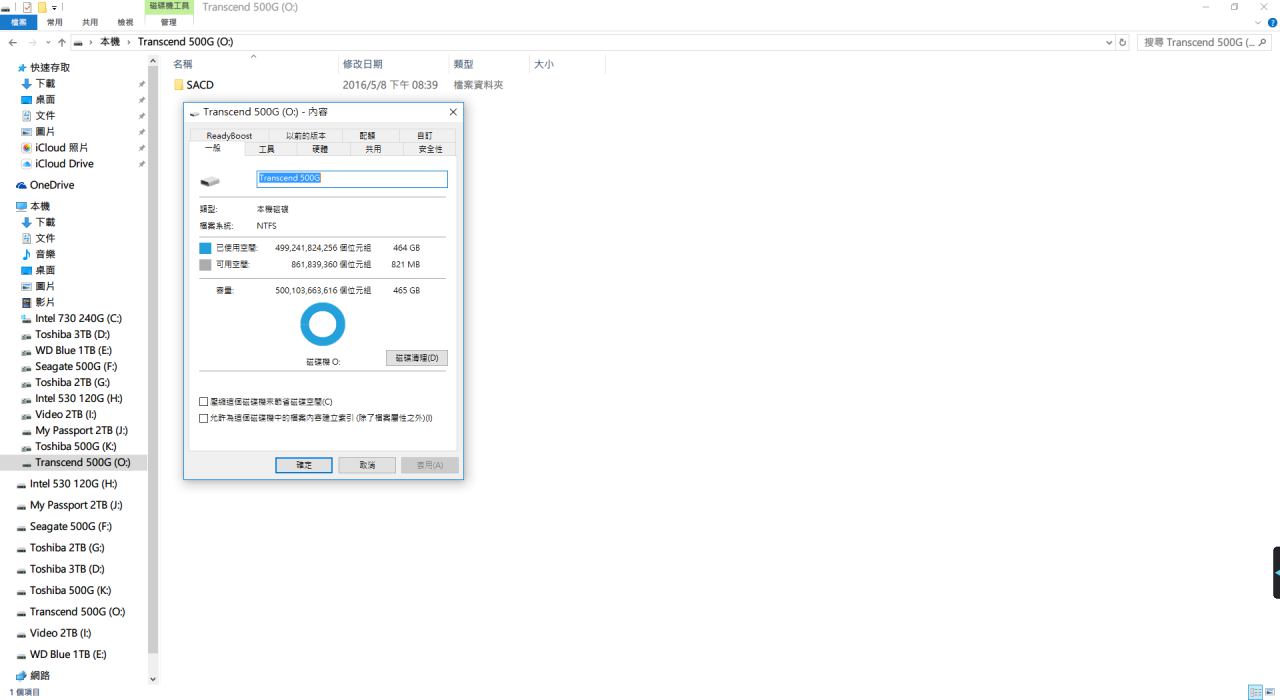Open the 常用 ribbon tab
This screenshot has width=1280, height=700.
tap(55, 22)
